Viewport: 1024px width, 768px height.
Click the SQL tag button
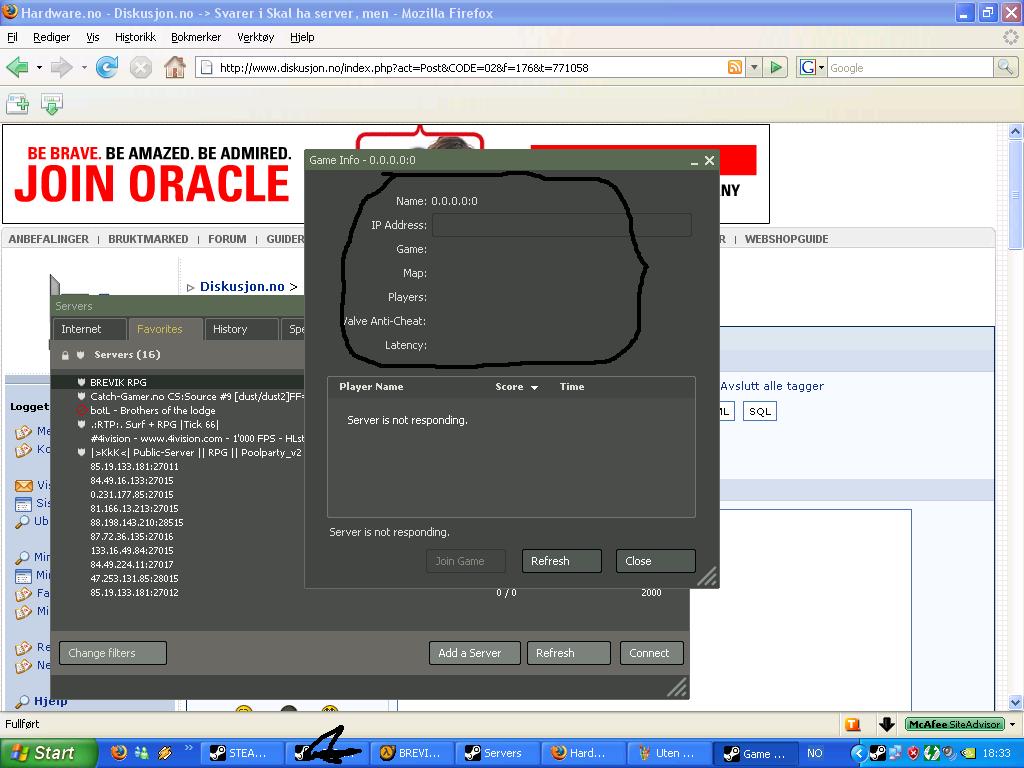pos(760,411)
